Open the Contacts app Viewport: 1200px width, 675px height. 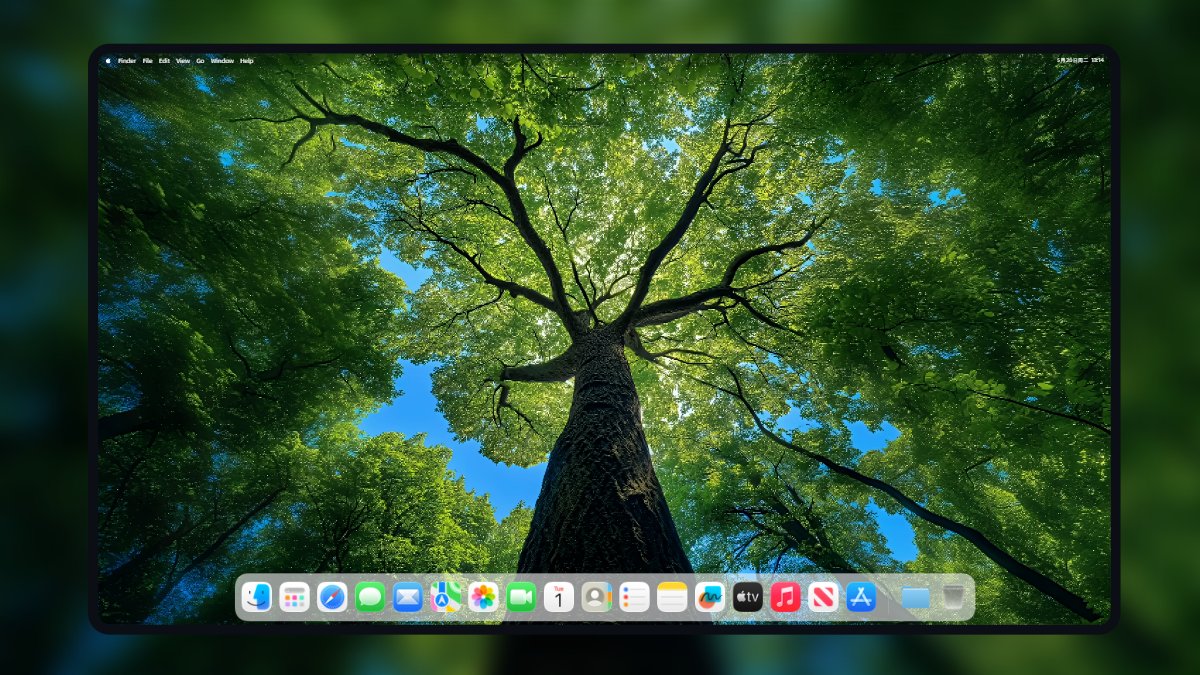coord(597,598)
